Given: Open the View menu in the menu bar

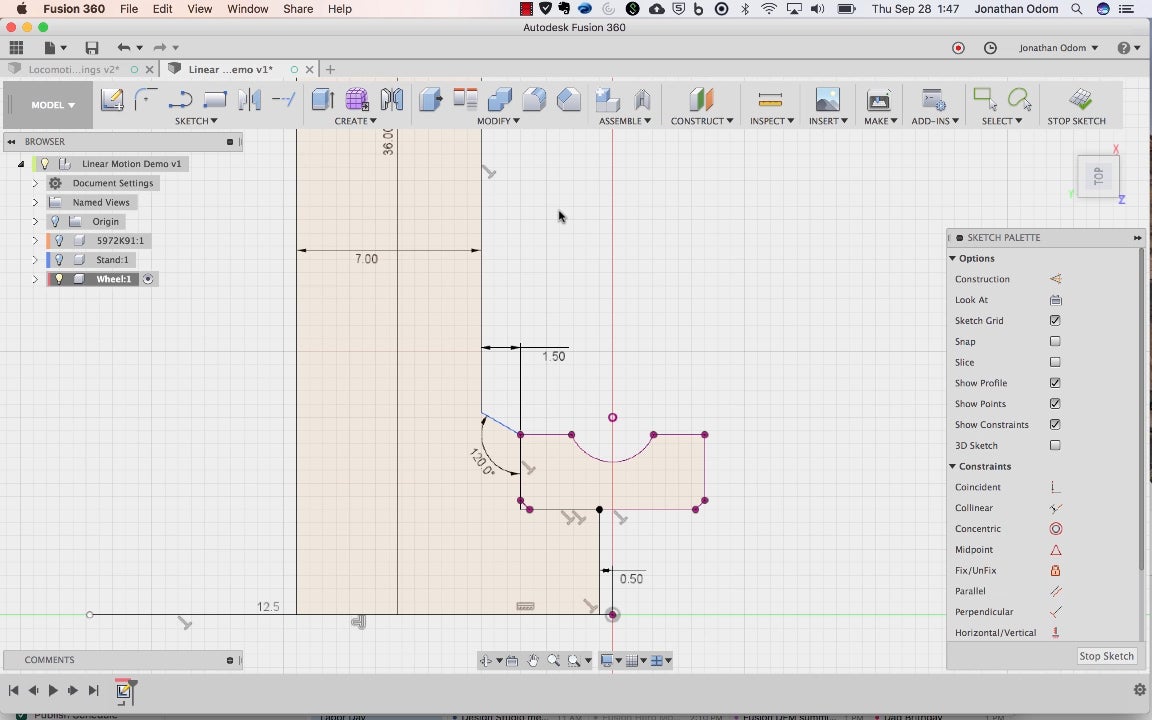Looking at the screenshot, I should pos(199,9).
